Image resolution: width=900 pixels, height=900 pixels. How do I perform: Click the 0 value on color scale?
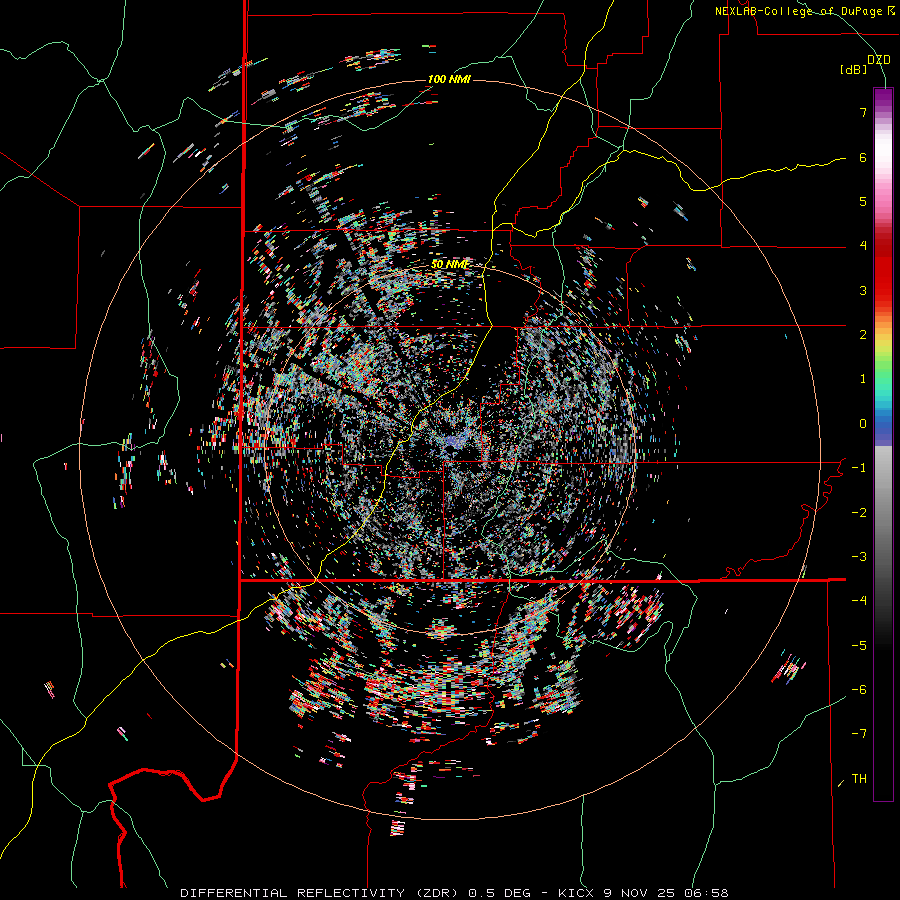coord(863,424)
